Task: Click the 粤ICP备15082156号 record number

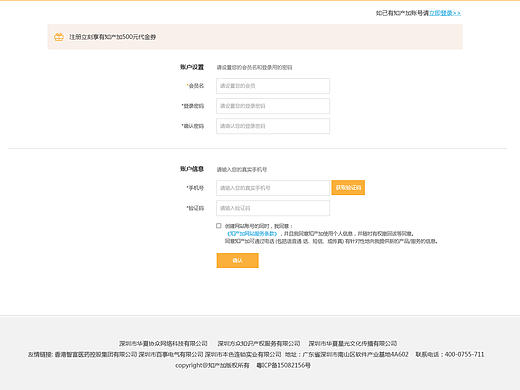Action: coord(283,365)
